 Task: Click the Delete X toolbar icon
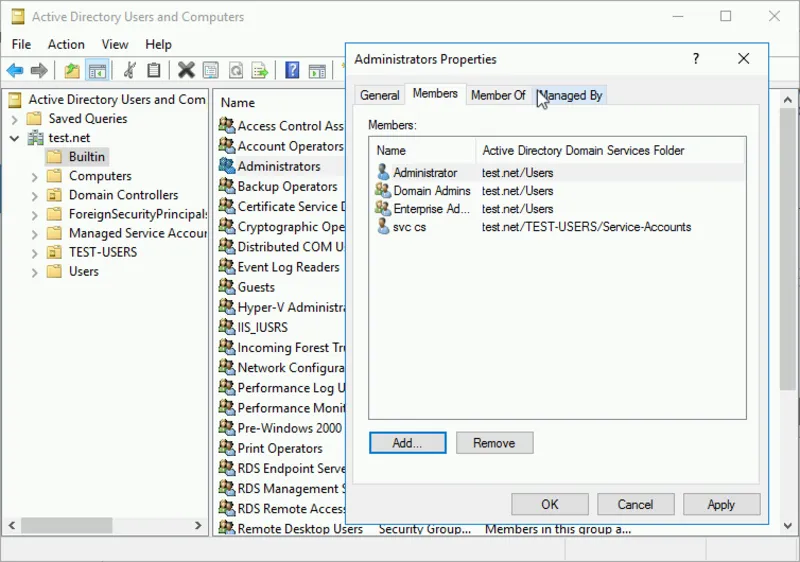[x=186, y=70]
